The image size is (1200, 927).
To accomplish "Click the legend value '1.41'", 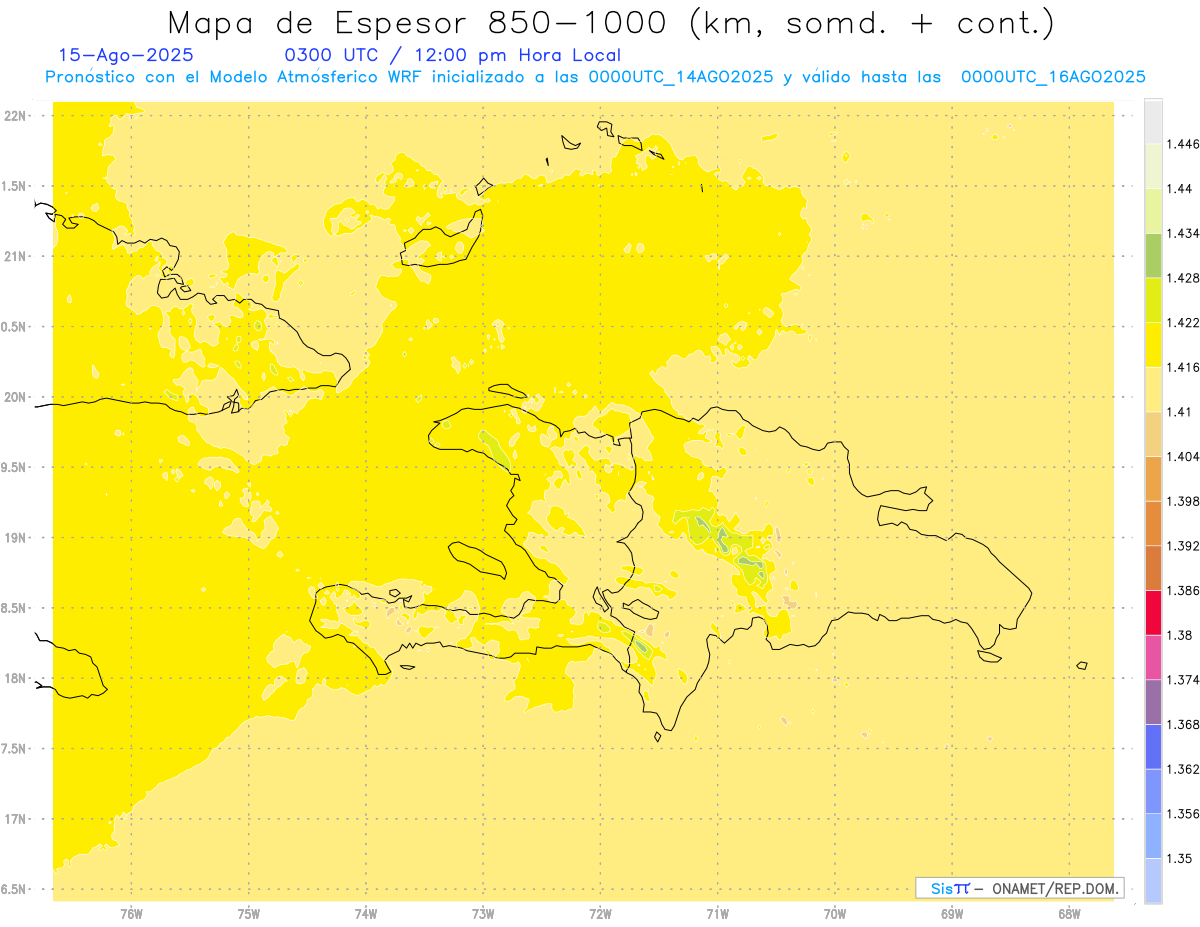I will pyautogui.click(x=1178, y=412).
